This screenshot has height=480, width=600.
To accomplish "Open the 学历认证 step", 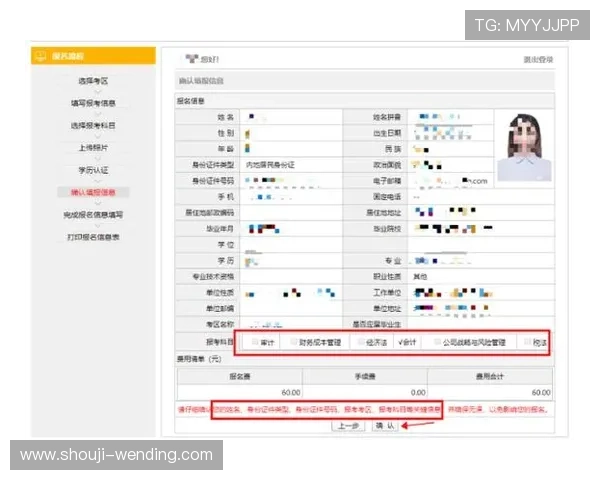I will coord(93,170).
